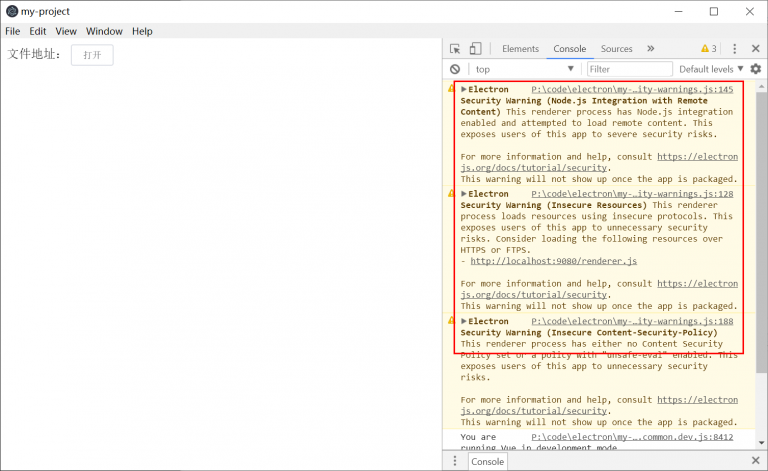Expand the Insecure Resources warning triangle
768x471 pixels.
(463, 193)
